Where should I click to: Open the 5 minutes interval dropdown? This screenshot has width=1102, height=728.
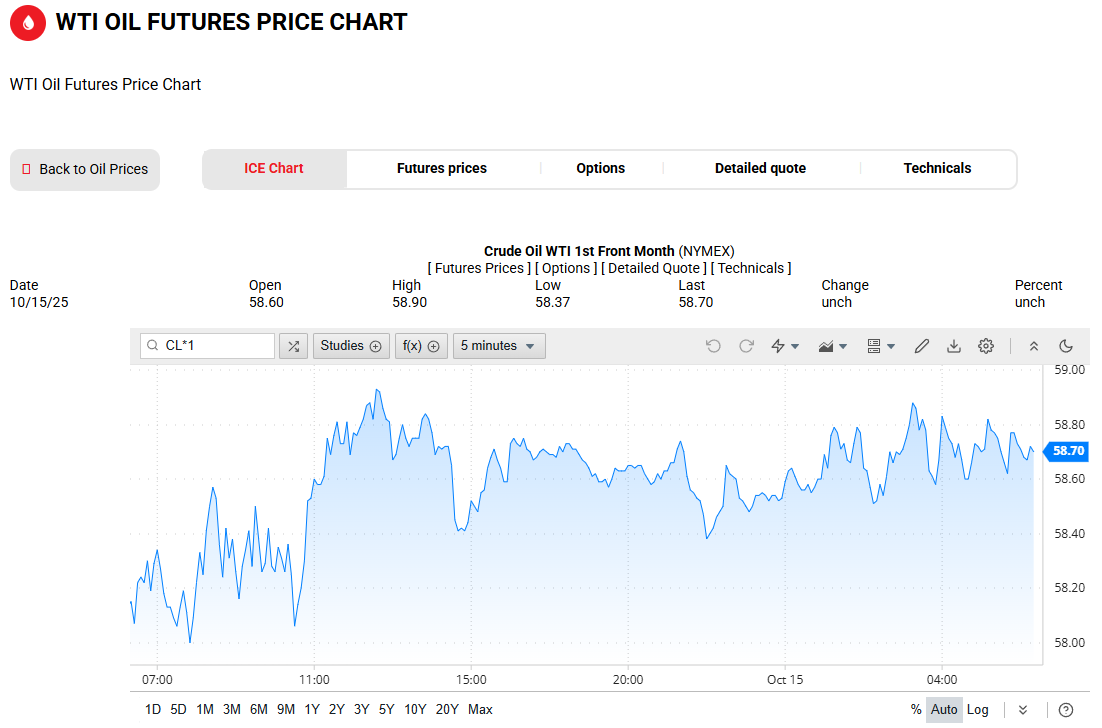499,346
